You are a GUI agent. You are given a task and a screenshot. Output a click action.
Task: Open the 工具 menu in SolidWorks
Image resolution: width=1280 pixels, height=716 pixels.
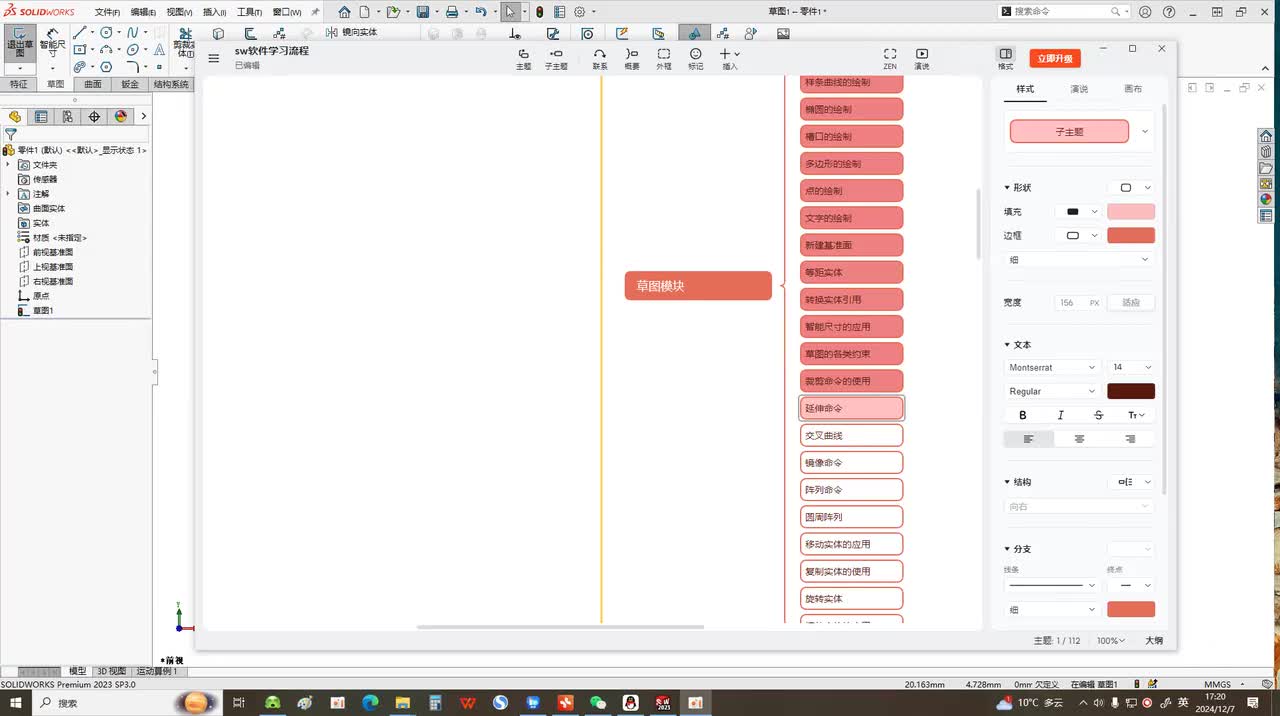tap(250, 12)
